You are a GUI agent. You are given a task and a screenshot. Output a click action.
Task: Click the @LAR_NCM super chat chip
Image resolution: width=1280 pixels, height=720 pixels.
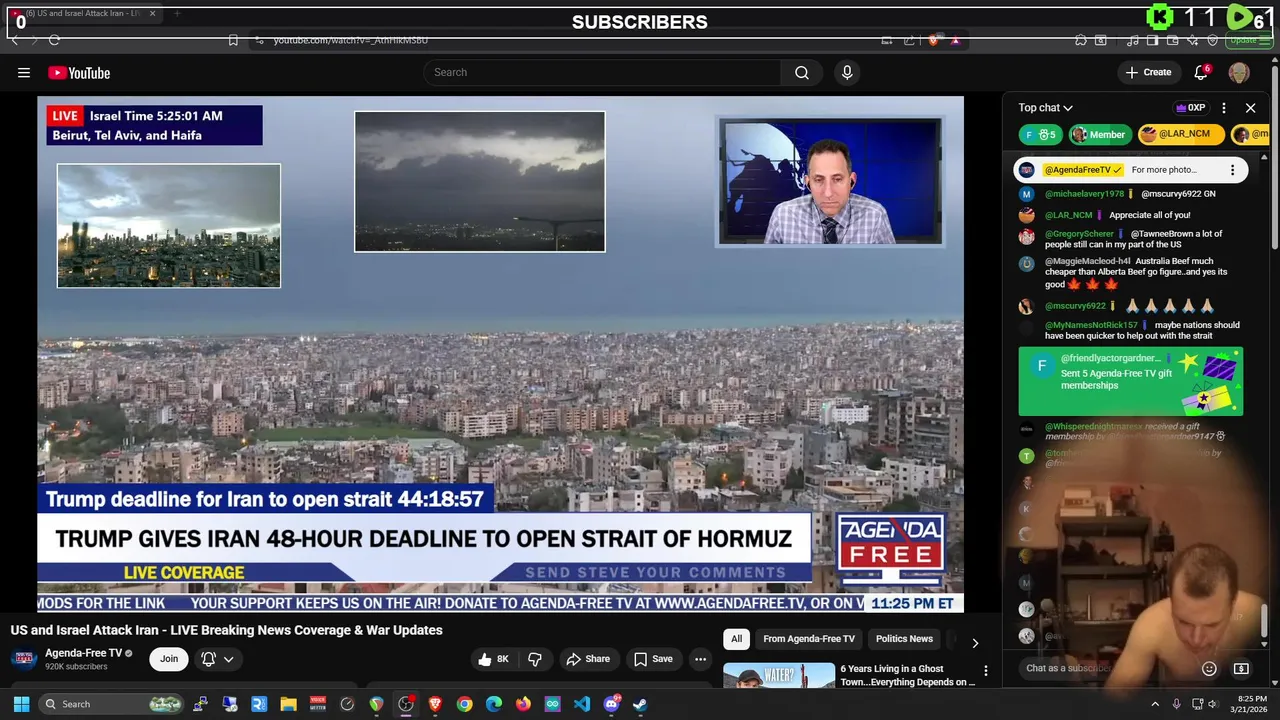click(1181, 134)
